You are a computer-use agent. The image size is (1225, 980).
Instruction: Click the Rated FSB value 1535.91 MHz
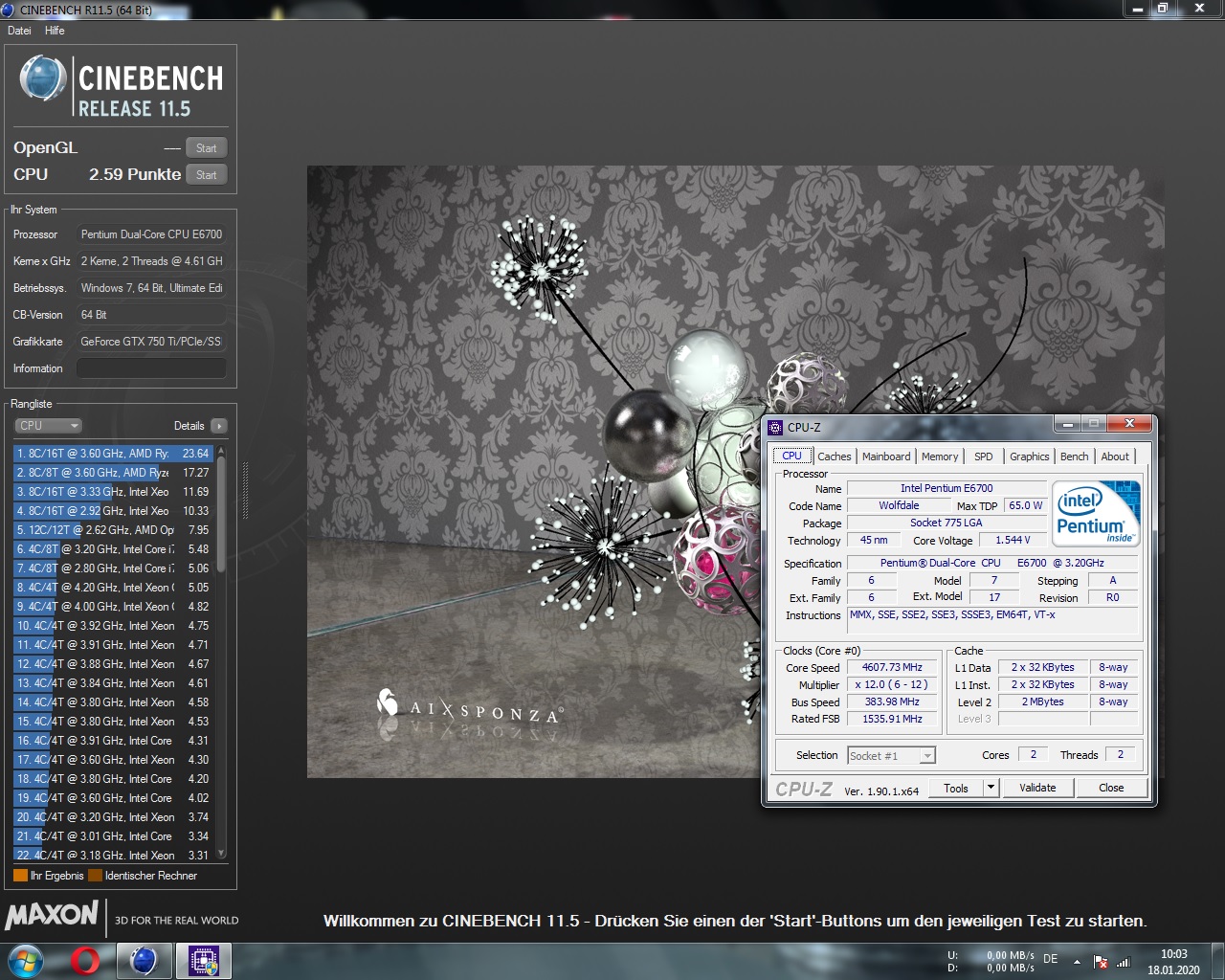(892, 719)
